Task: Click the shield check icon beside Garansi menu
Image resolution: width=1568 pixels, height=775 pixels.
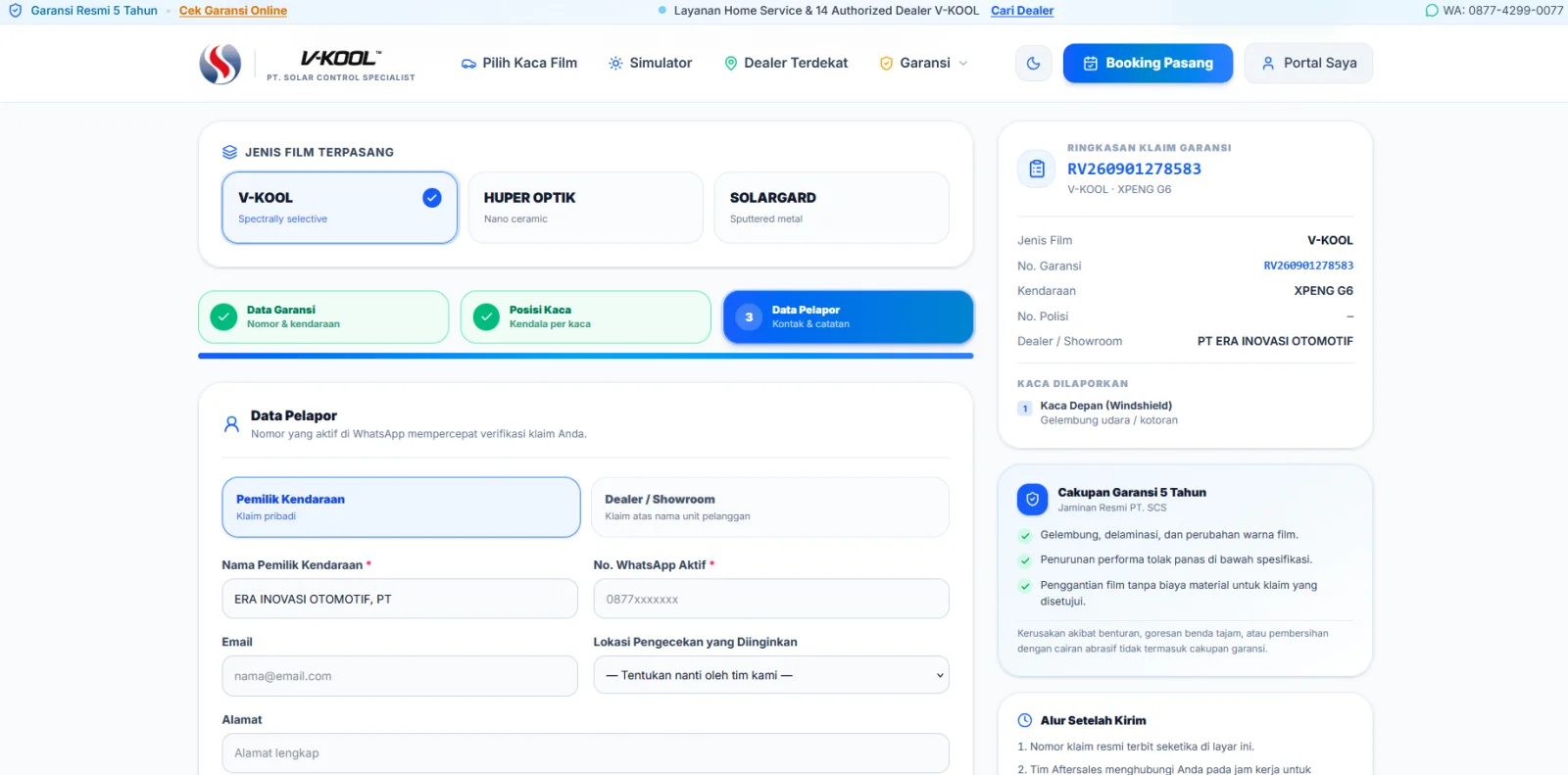Action: [x=886, y=64]
